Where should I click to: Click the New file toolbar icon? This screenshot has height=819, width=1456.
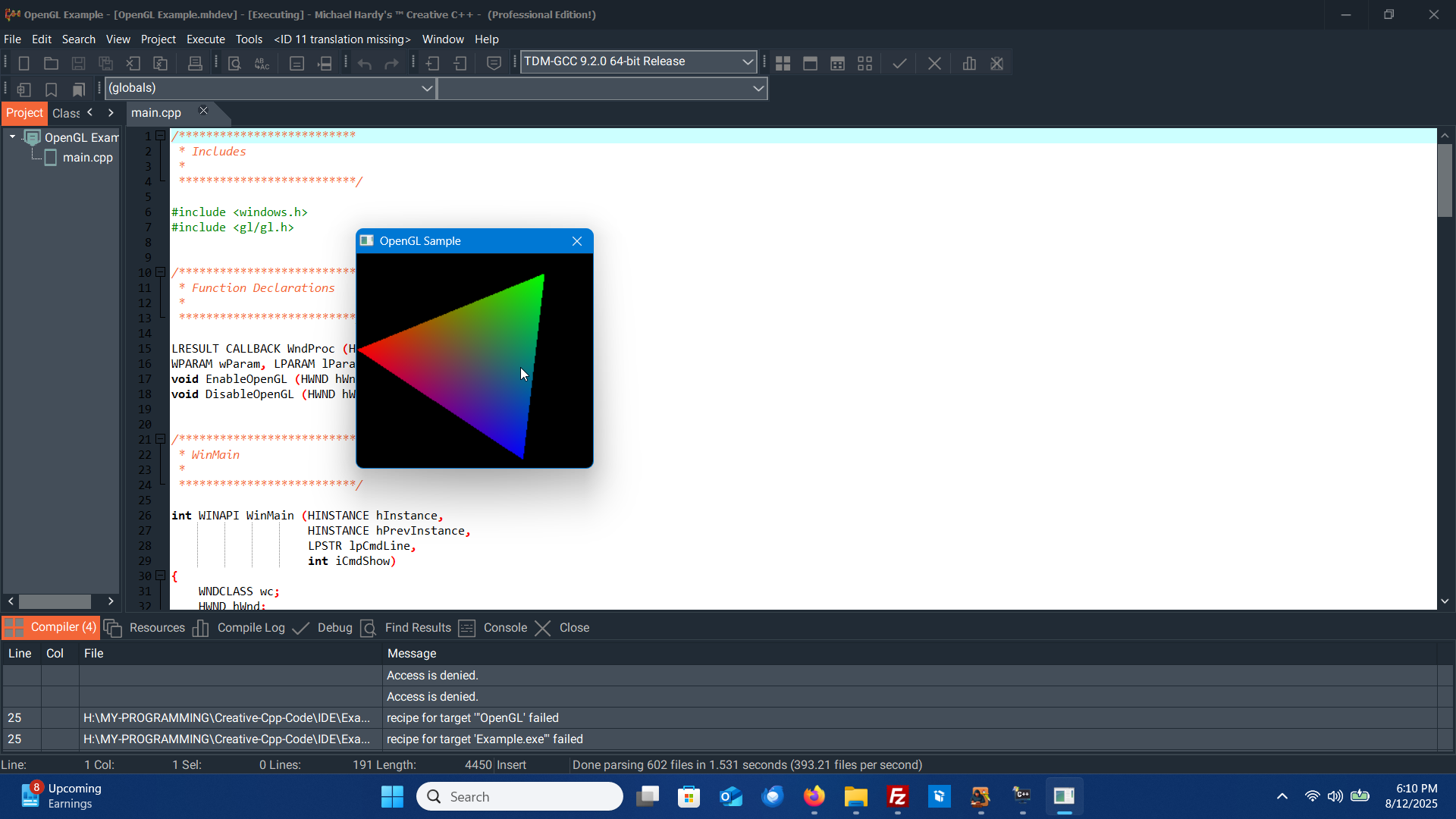[x=24, y=64]
